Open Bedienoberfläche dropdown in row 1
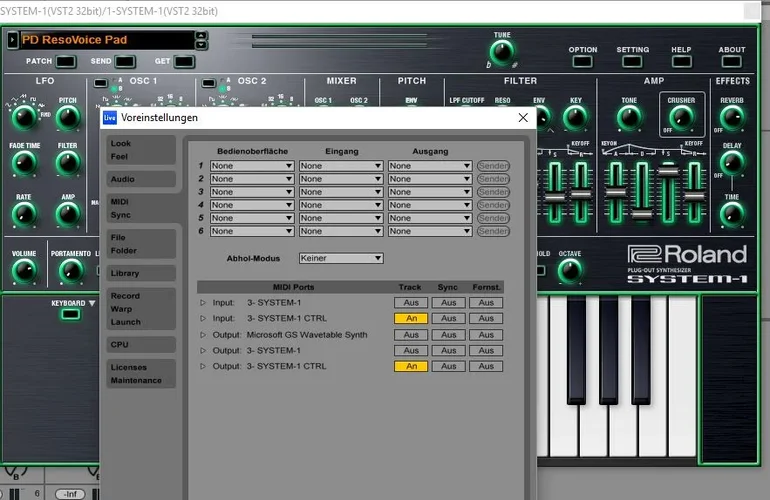 [x=251, y=166]
